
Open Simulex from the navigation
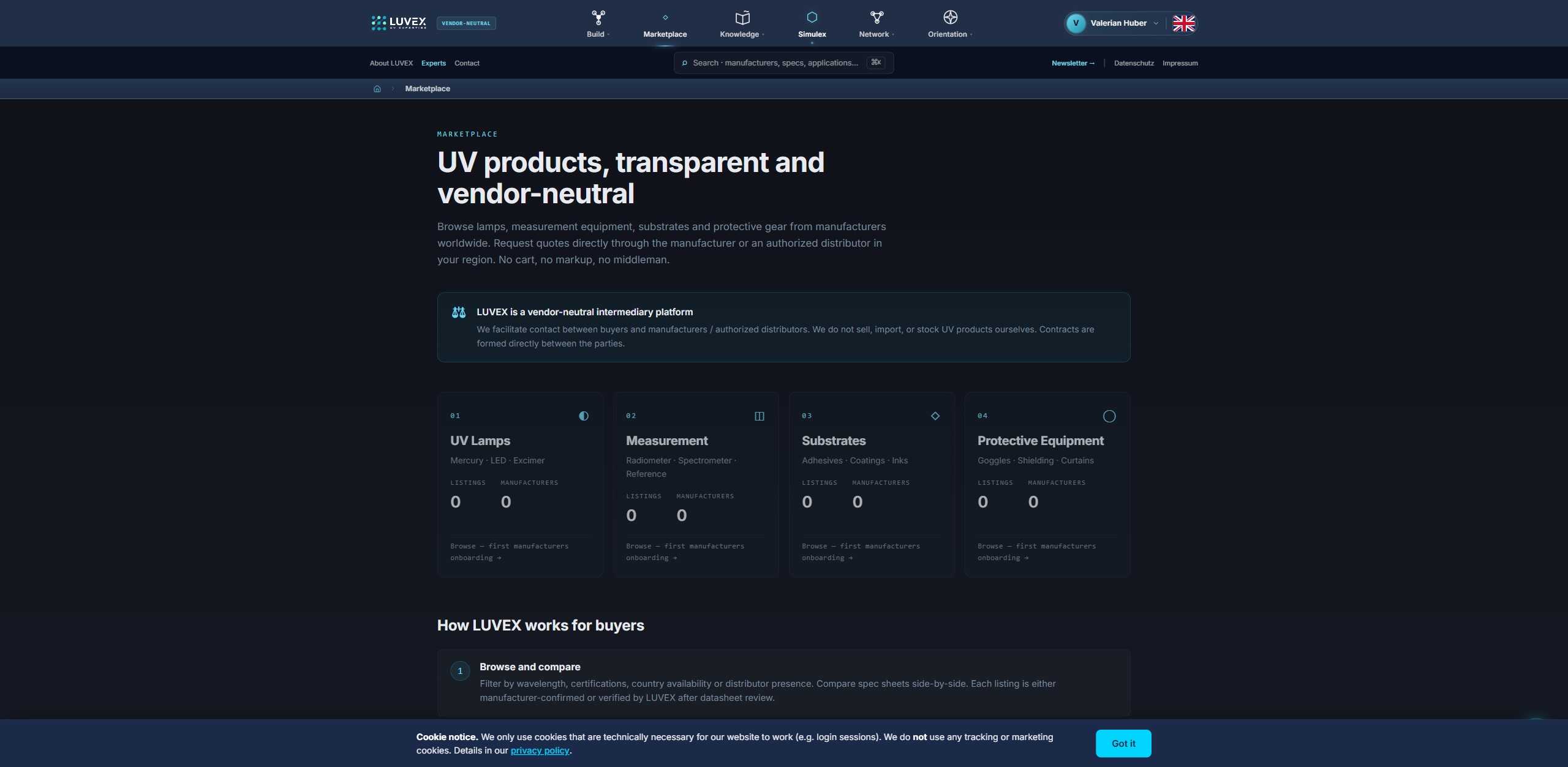tap(812, 34)
